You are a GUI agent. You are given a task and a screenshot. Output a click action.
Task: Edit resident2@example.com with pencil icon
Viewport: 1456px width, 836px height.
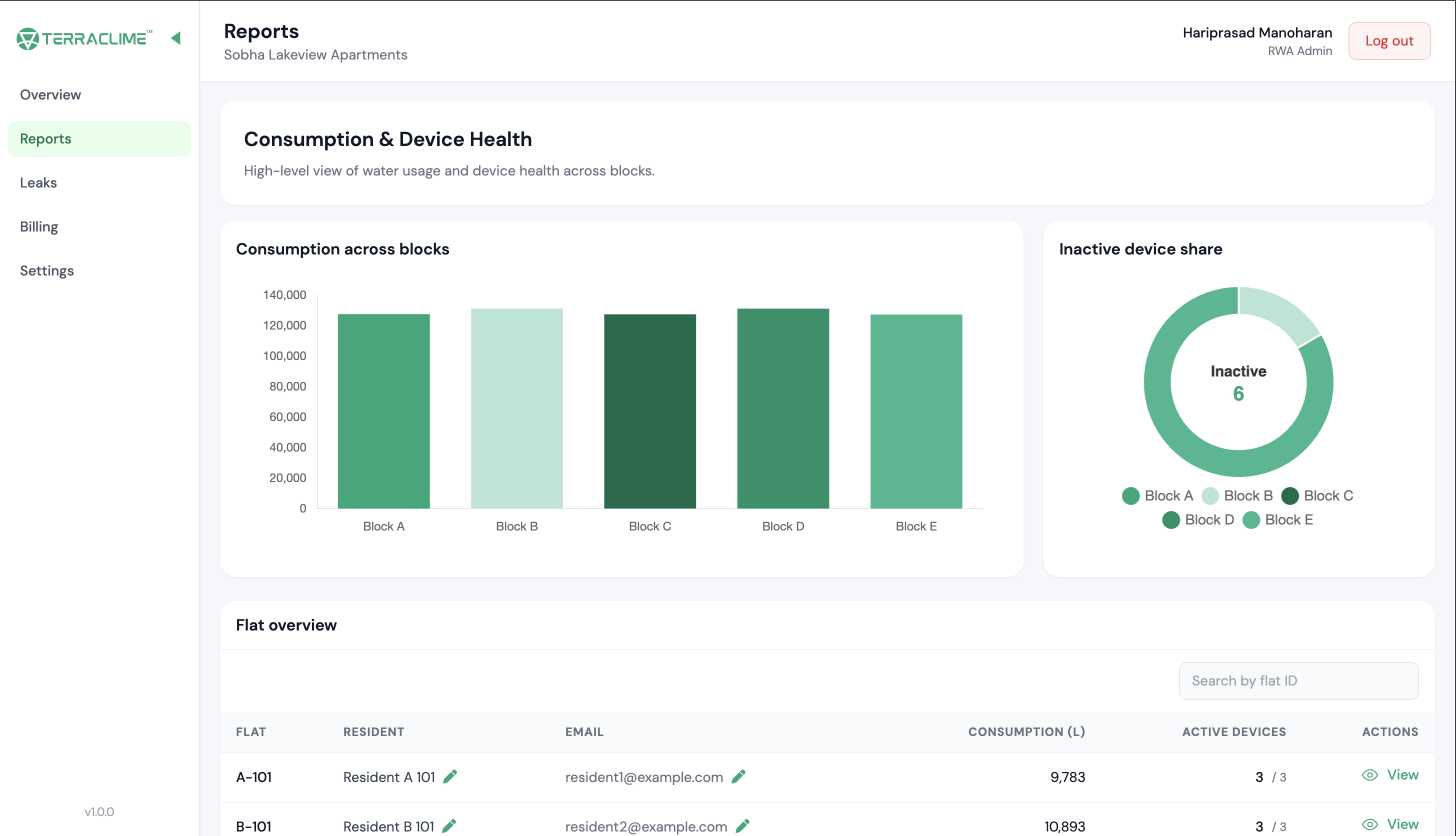tap(742, 825)
